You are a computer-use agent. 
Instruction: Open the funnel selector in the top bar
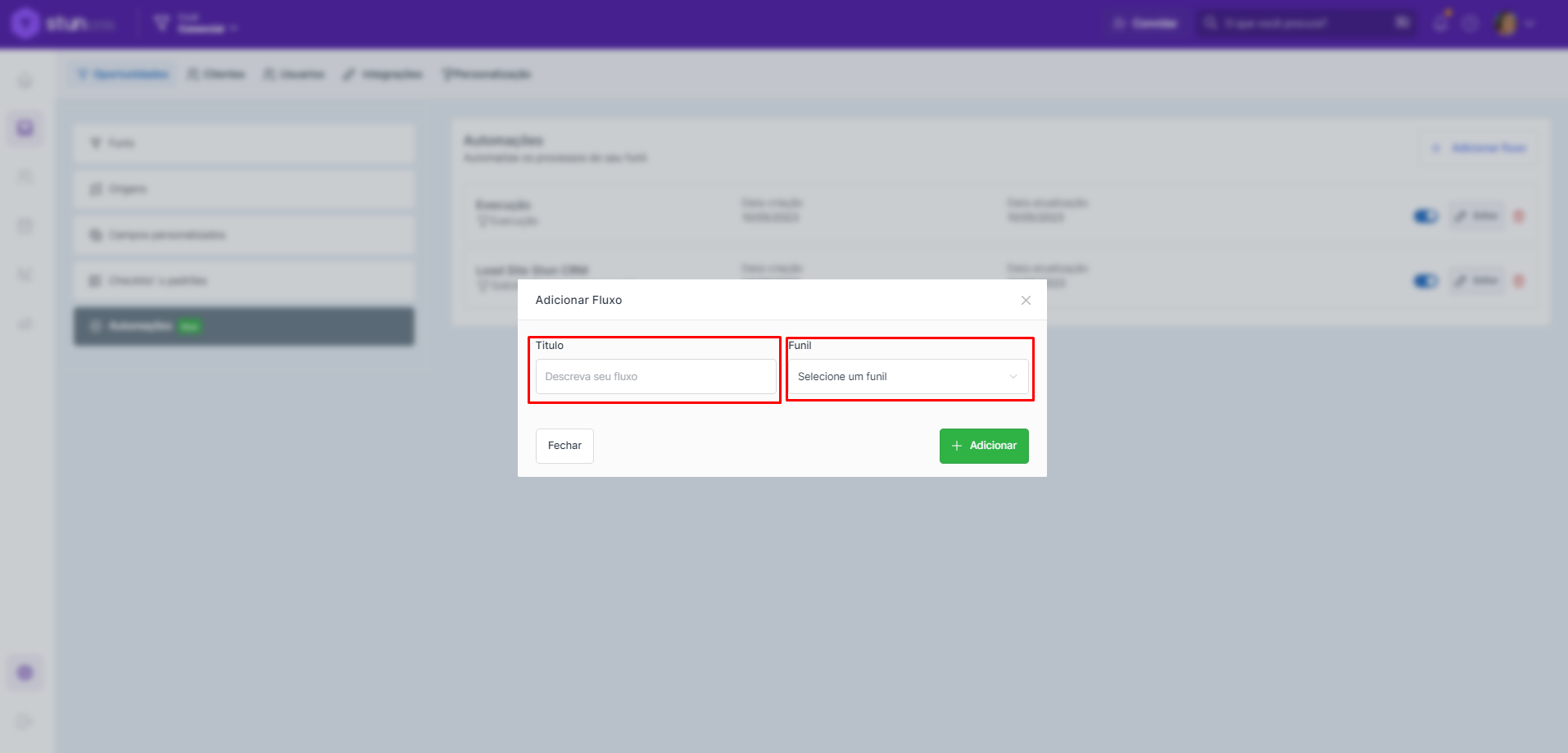point(197,24)
